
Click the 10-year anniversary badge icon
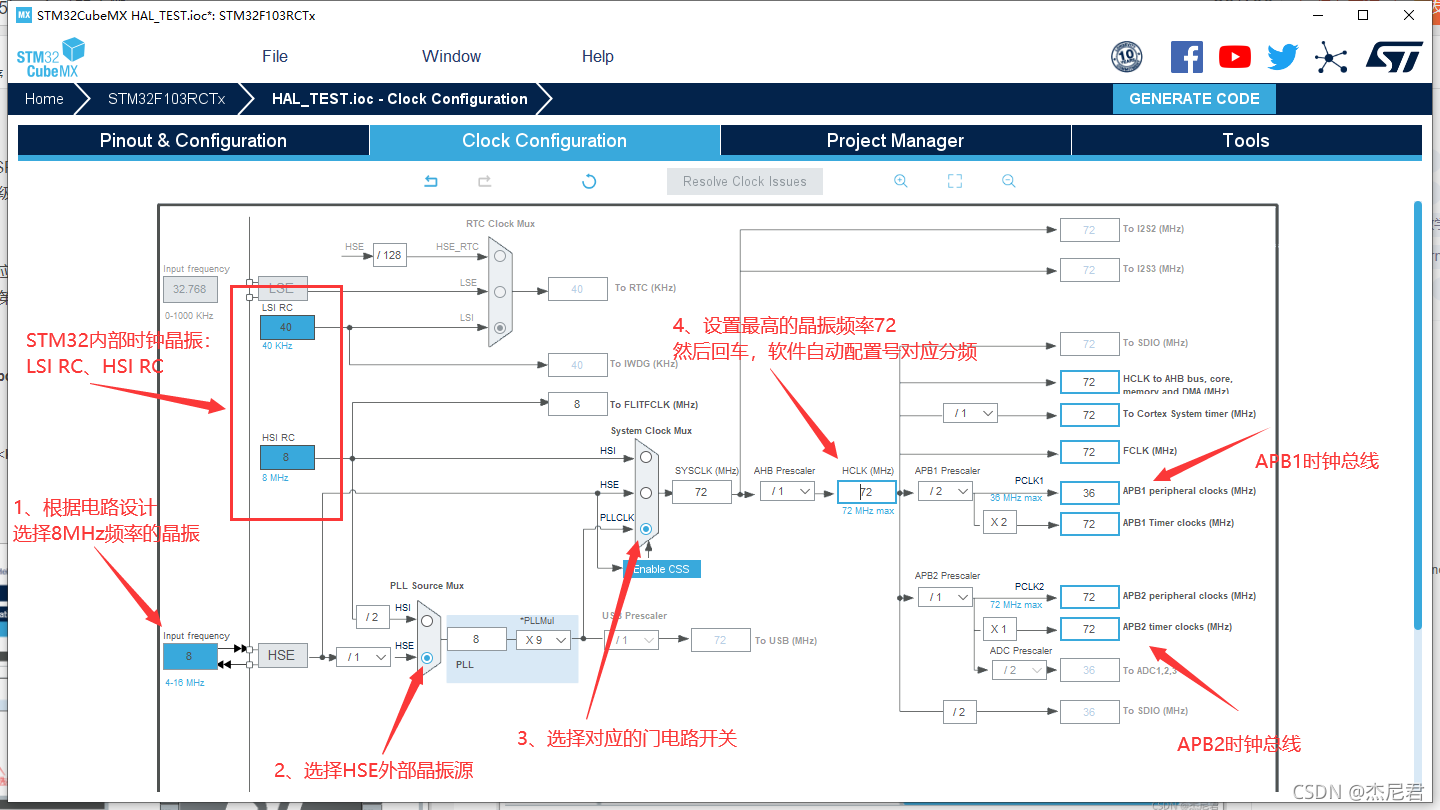(1126, 57)
